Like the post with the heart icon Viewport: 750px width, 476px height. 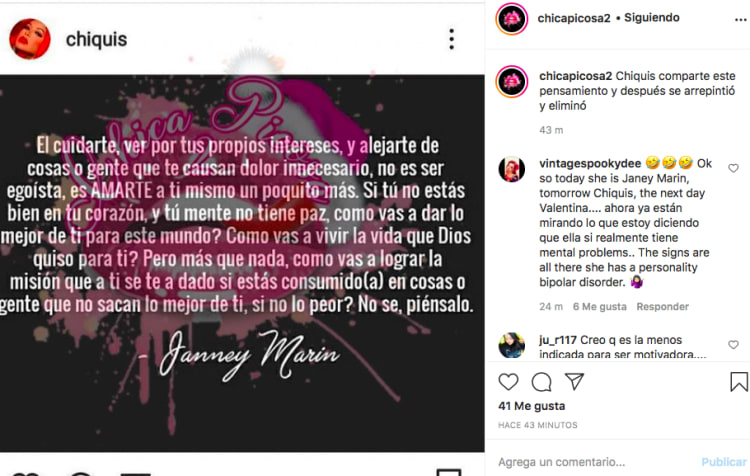click(508, 382)
